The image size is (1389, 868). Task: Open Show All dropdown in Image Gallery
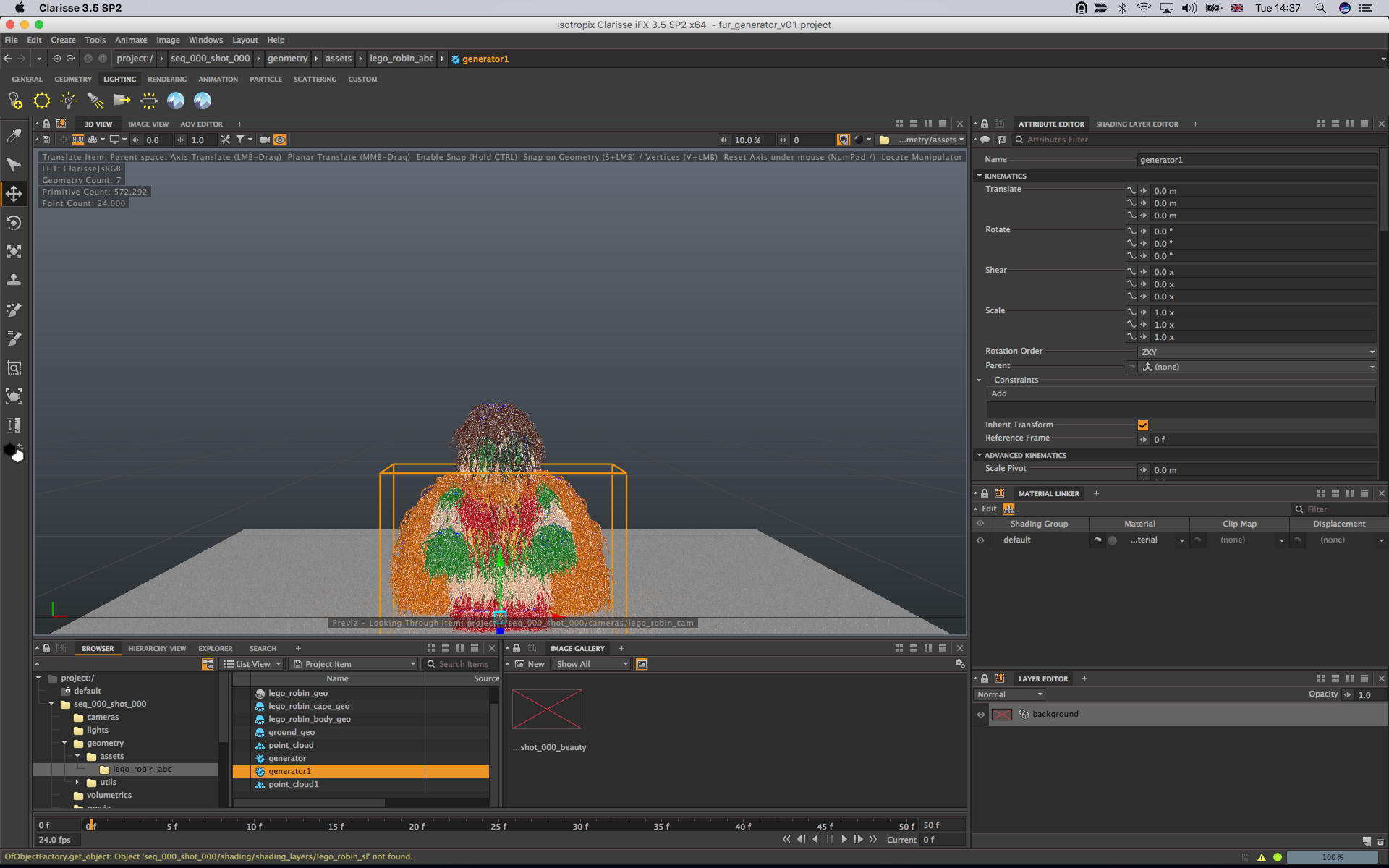pos(592,664)
